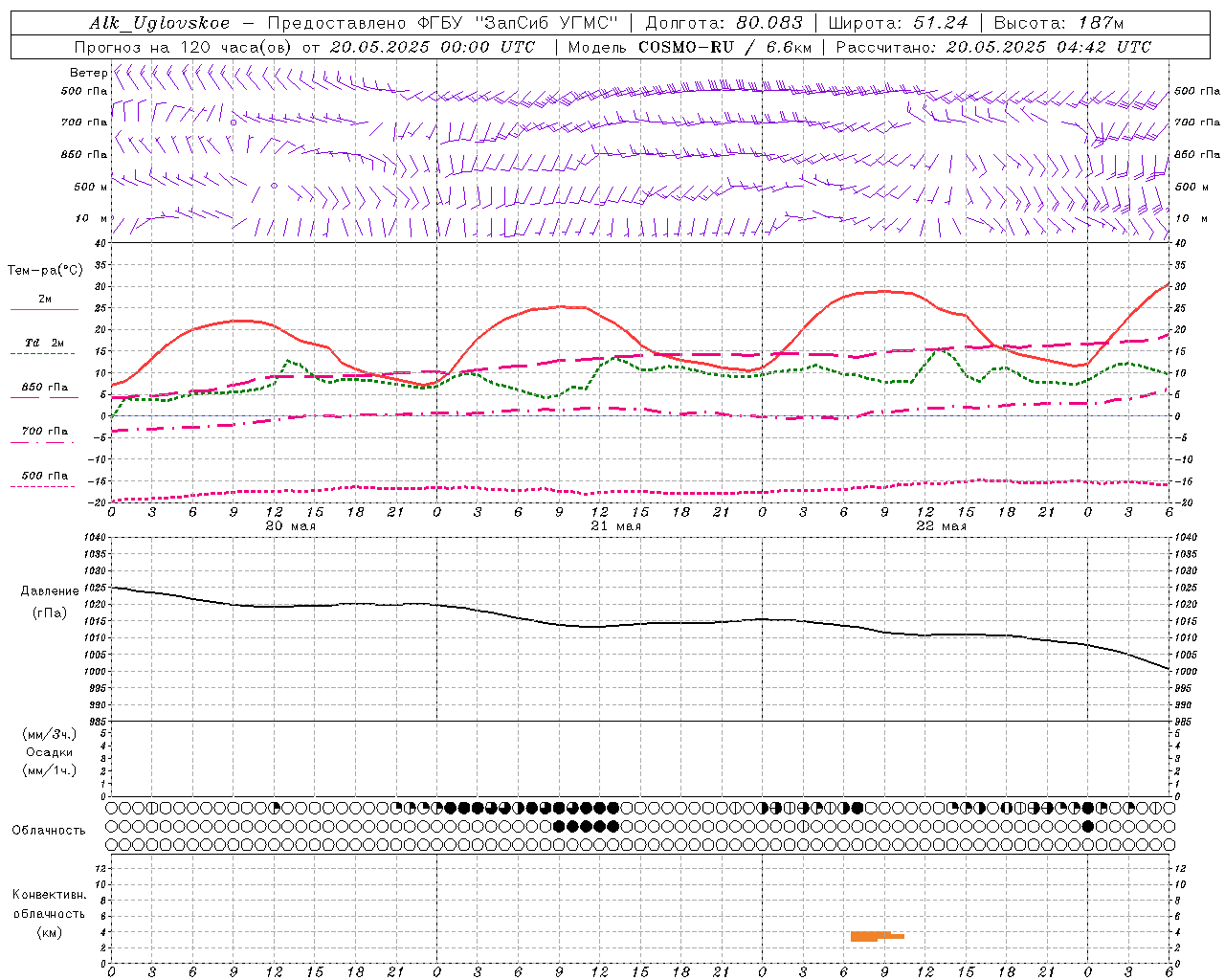Select the Широта: 51.24 value
The image size is (1225, 980).
coord(898,23)
